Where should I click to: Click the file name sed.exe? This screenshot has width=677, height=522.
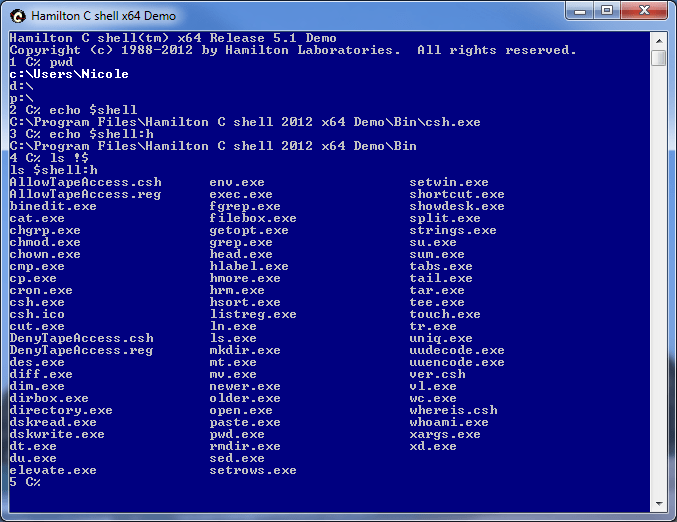[237, 459]
